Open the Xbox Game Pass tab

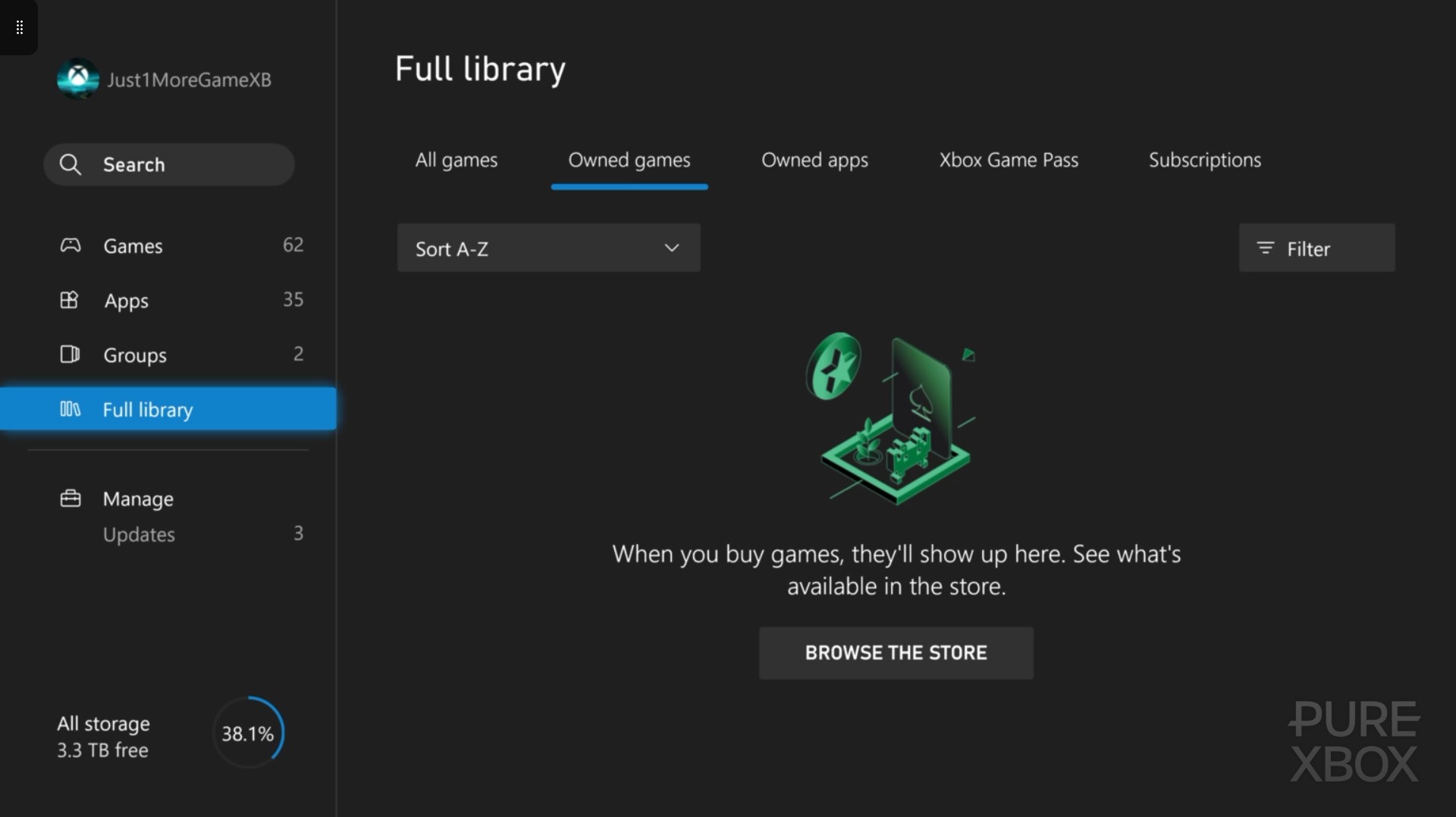1009,160
